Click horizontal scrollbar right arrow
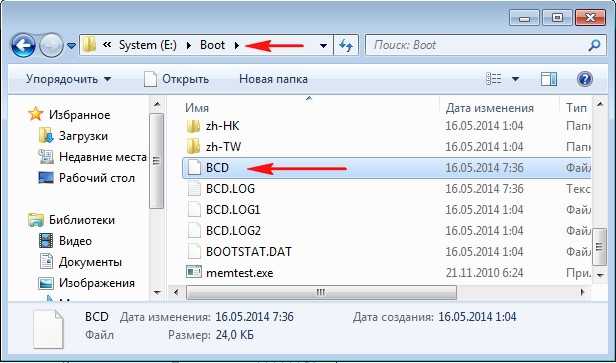Image resolution: width=616 pixels, height=363 pixels. click(x=583, y=292)
